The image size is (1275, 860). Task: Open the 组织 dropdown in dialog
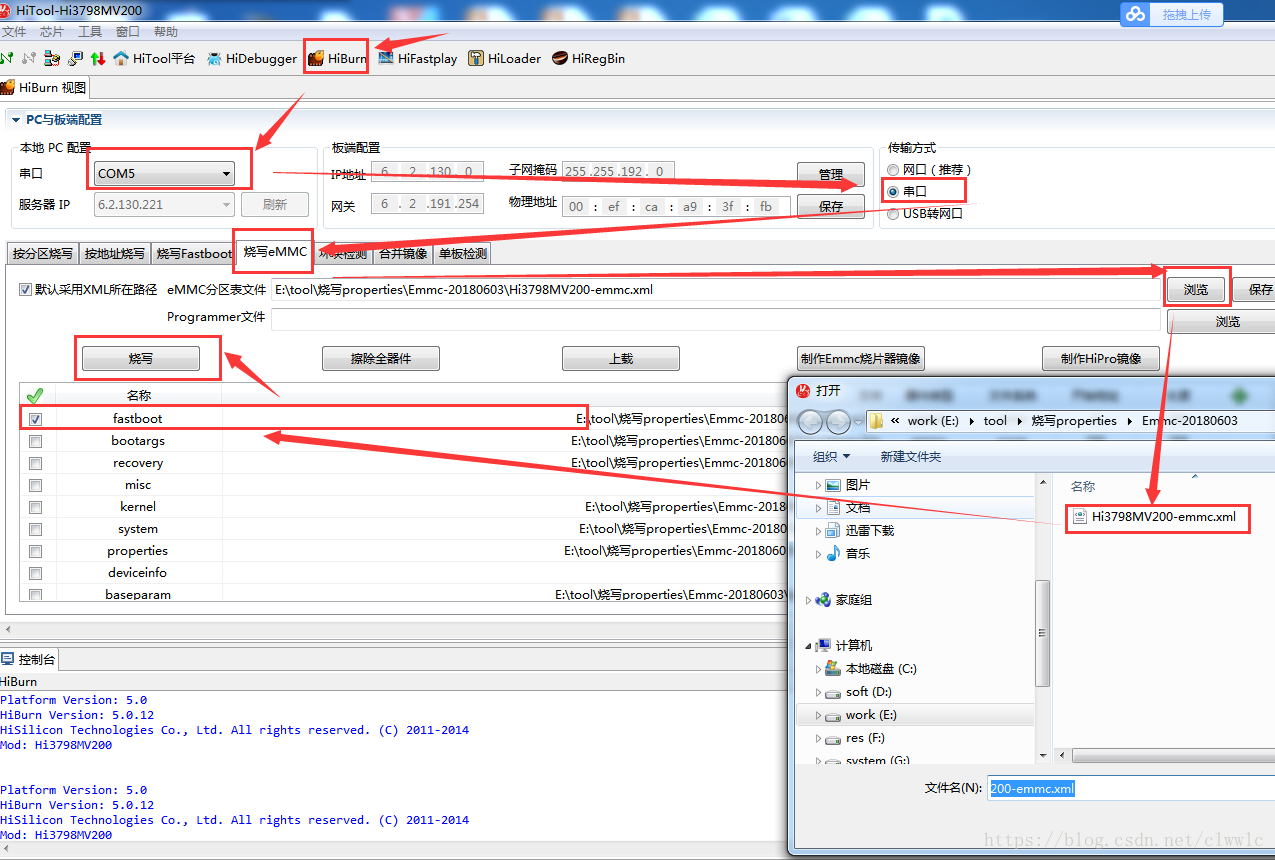point(831,457)
